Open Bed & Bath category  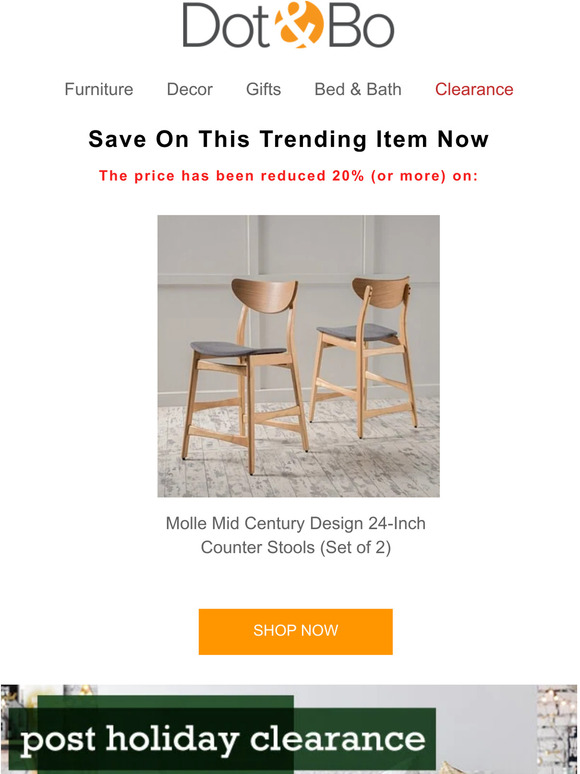[358, 89]
